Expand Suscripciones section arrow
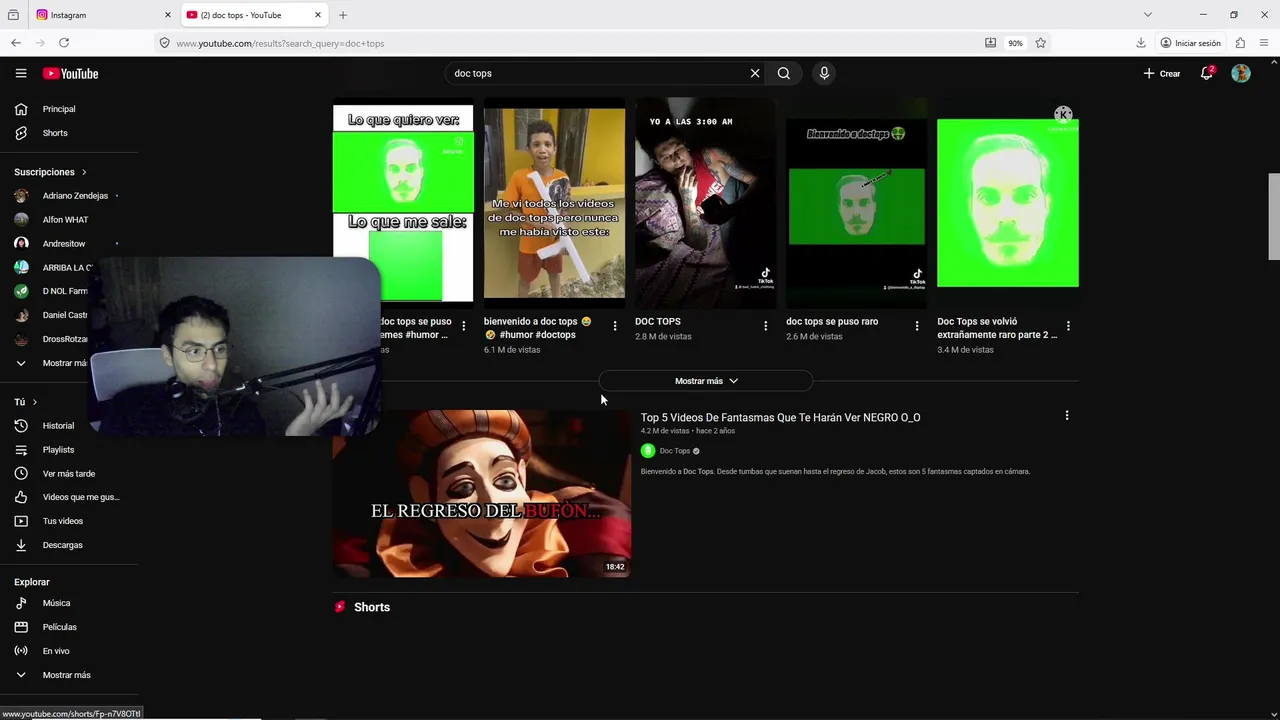The image size is (1280, 720). [84, 172]
